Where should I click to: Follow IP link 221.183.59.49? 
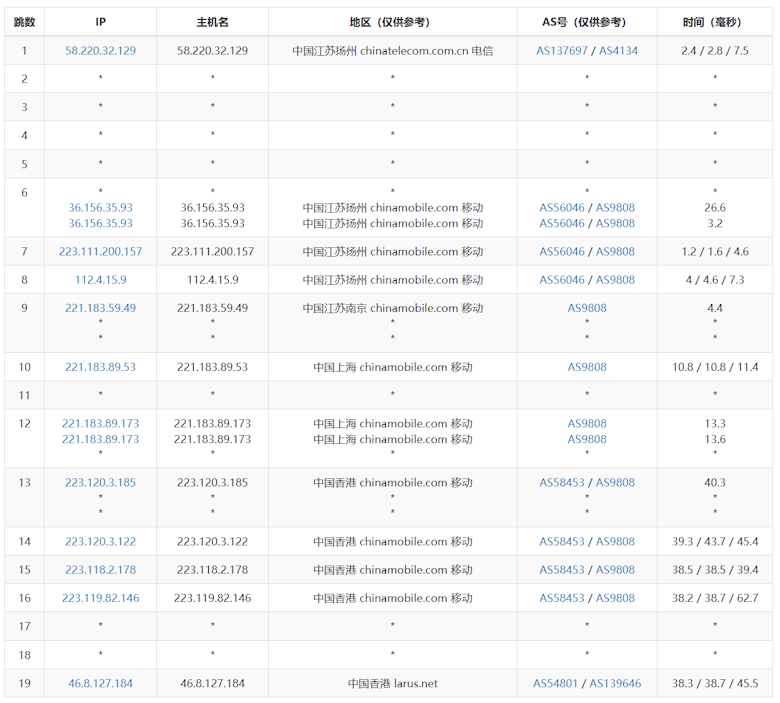point(100,308)
